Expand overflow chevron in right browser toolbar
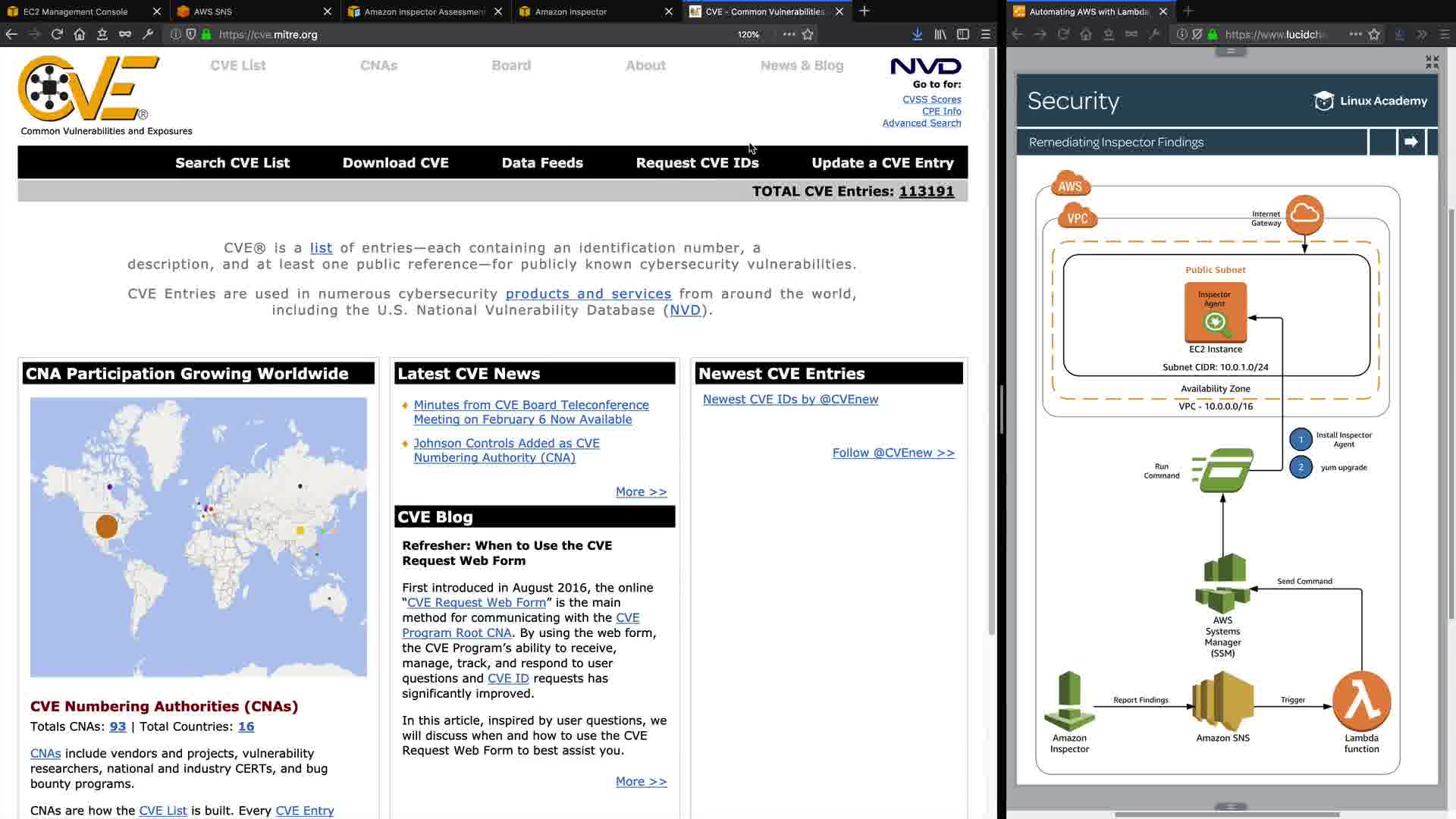This screenshot has height=819, width=1456. [x=1422, y=34]
